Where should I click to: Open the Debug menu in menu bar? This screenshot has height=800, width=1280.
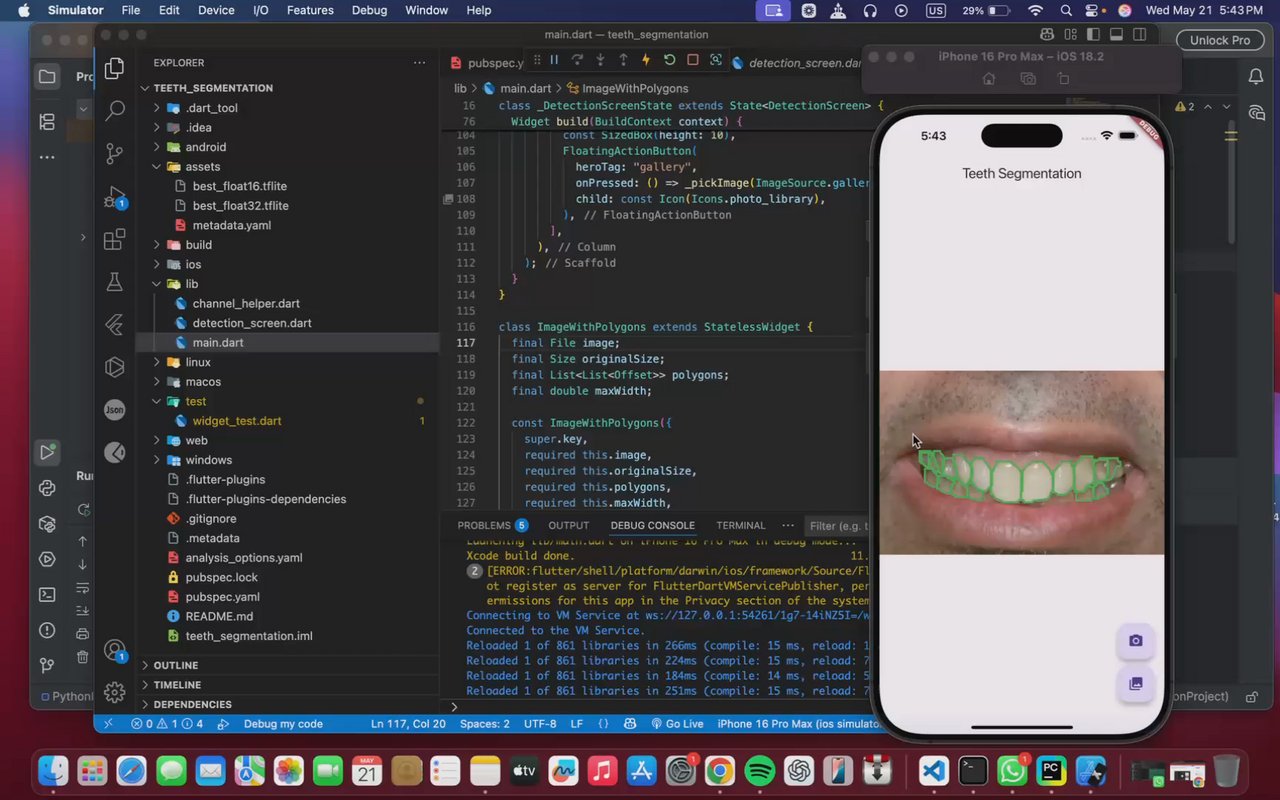tap(369, 10)
